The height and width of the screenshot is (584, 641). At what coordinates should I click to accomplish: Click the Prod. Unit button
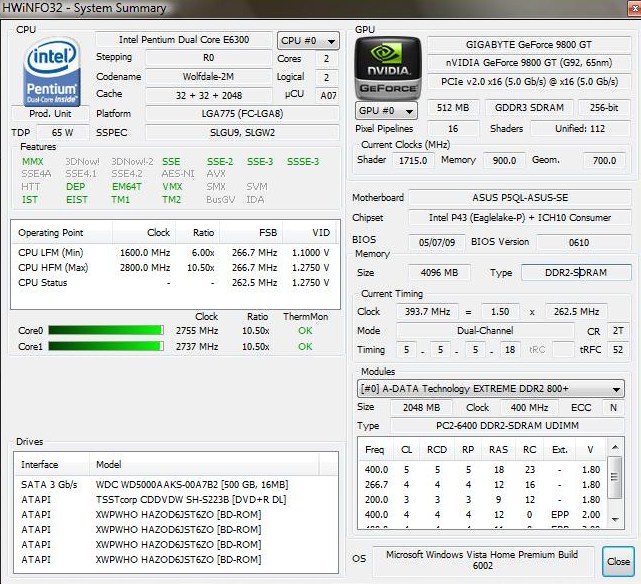[x=50, y=113]
